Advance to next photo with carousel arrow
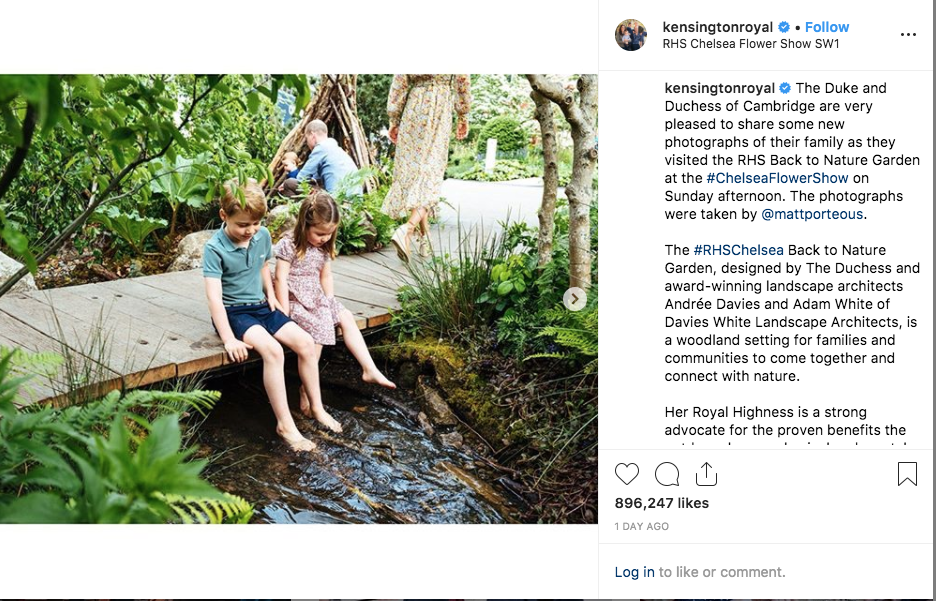This screenshot has height=601, width=936. pos(575,299)
